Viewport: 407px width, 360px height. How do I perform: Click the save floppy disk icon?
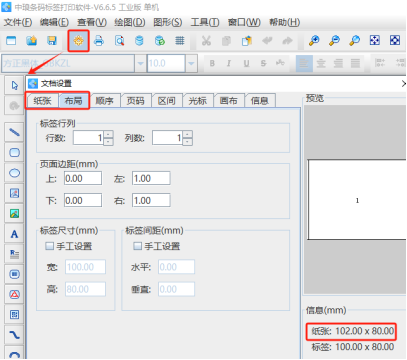(x=52, y=41)
